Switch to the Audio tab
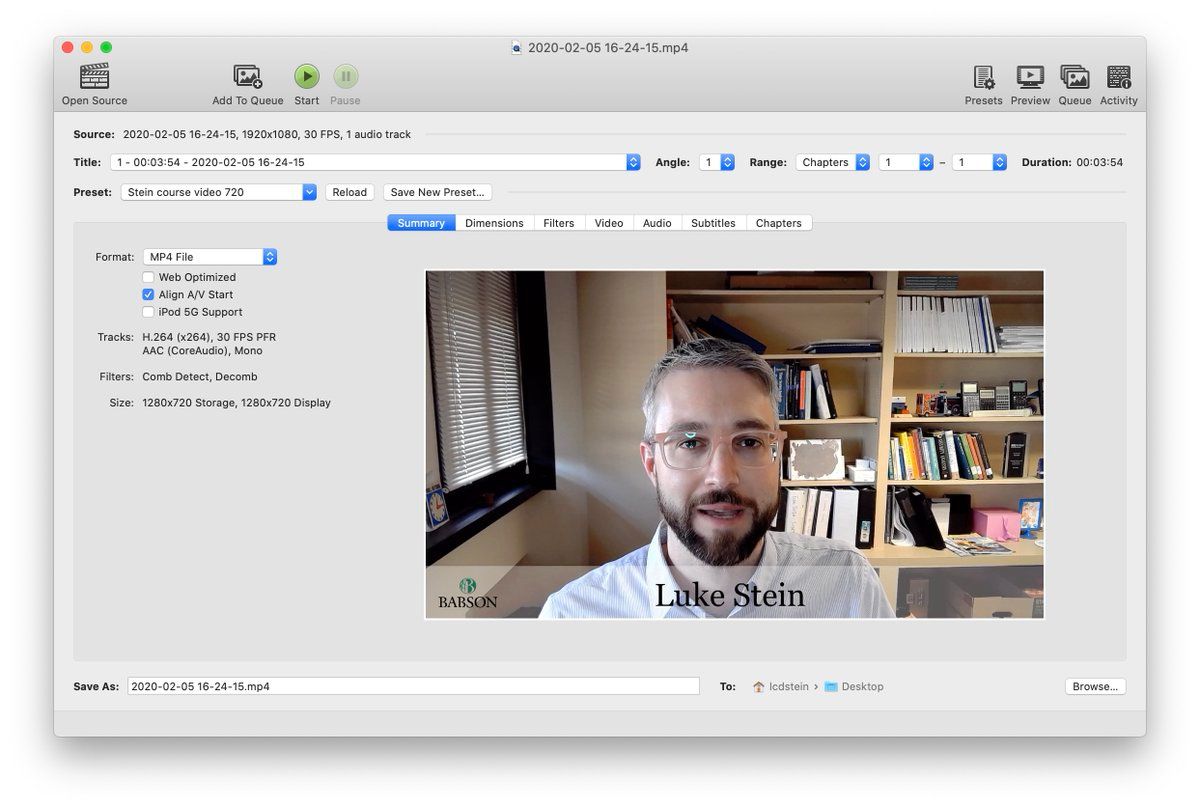The height and width of the screenshot is (808, 1200). pyautogui.click(x=657, y=223)
